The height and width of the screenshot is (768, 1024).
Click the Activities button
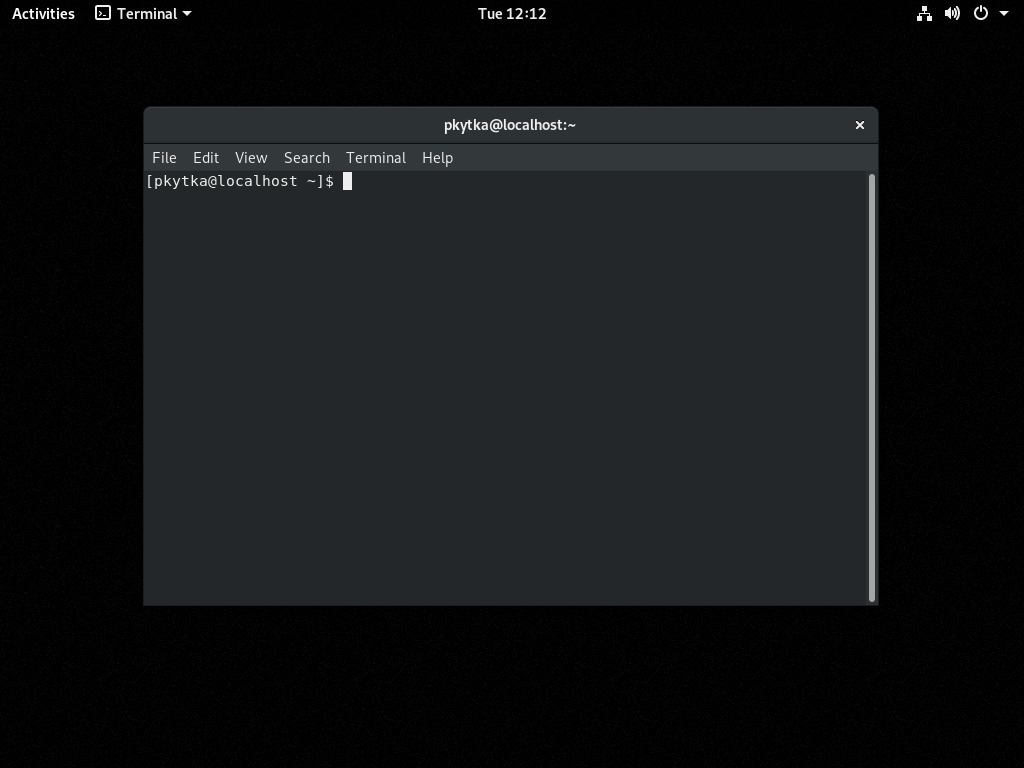43,13
